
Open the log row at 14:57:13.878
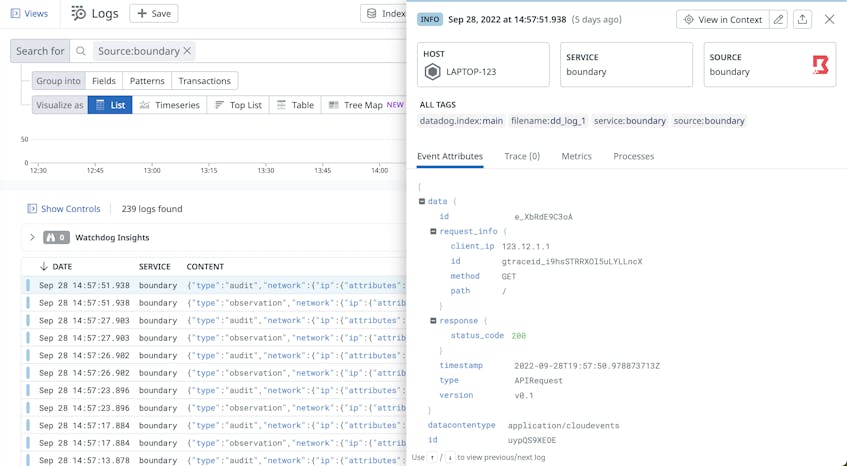[x=214, y=460]
